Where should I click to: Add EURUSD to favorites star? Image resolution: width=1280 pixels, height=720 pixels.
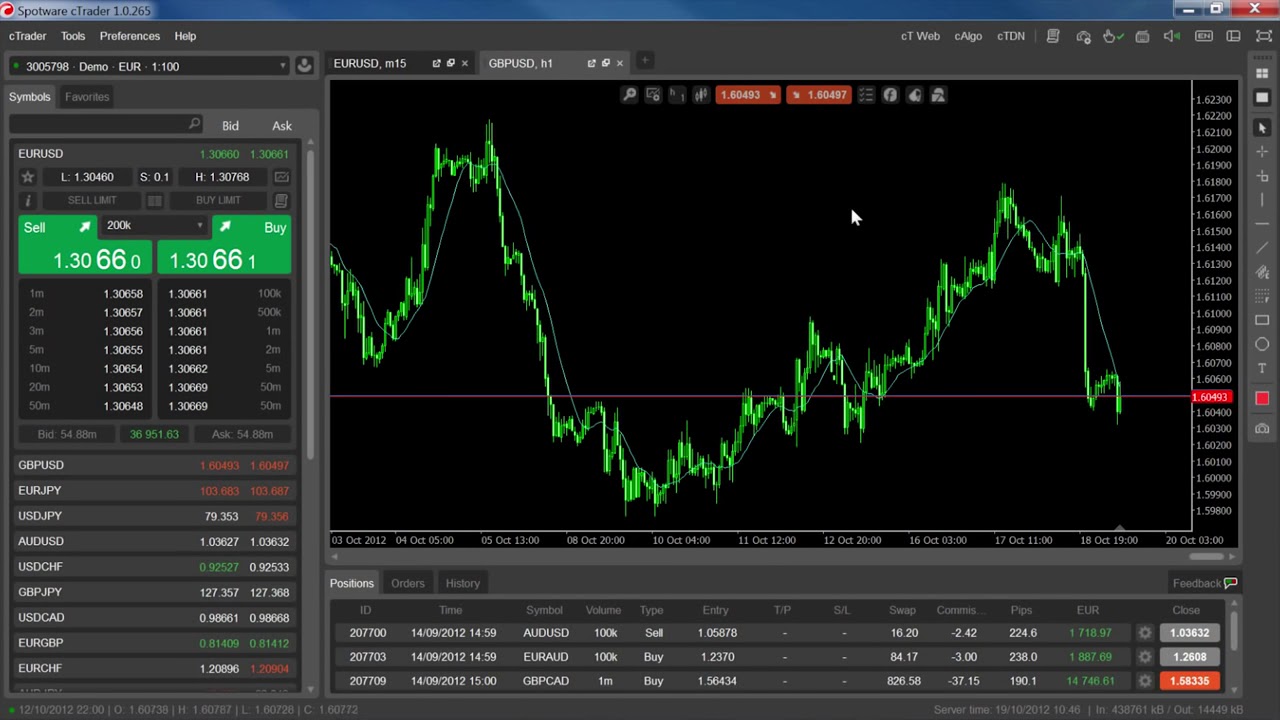[28, 177]
